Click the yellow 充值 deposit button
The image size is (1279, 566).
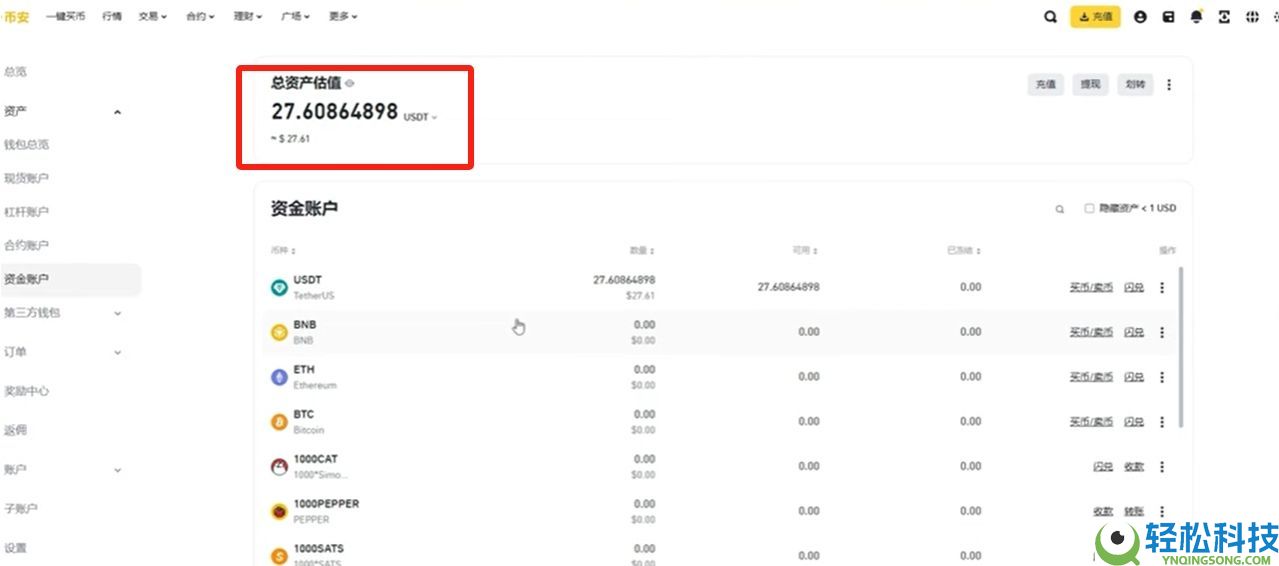(1095, 17)
